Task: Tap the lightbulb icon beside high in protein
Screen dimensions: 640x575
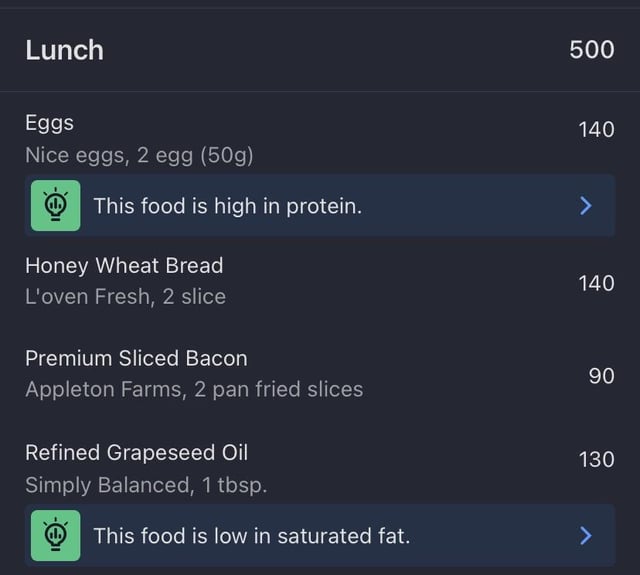Action: coord(56,205)
